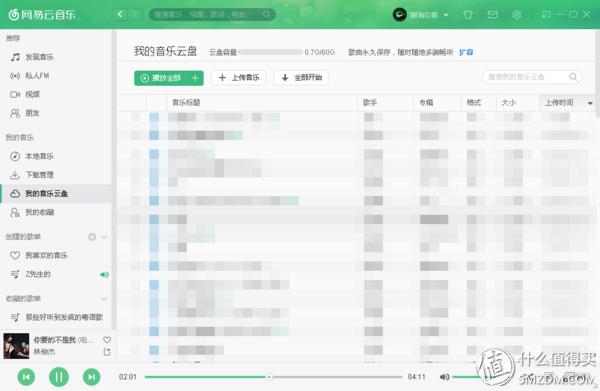Click the song progress slider
The width and height of the screenshot is (600, 391).
273,377
